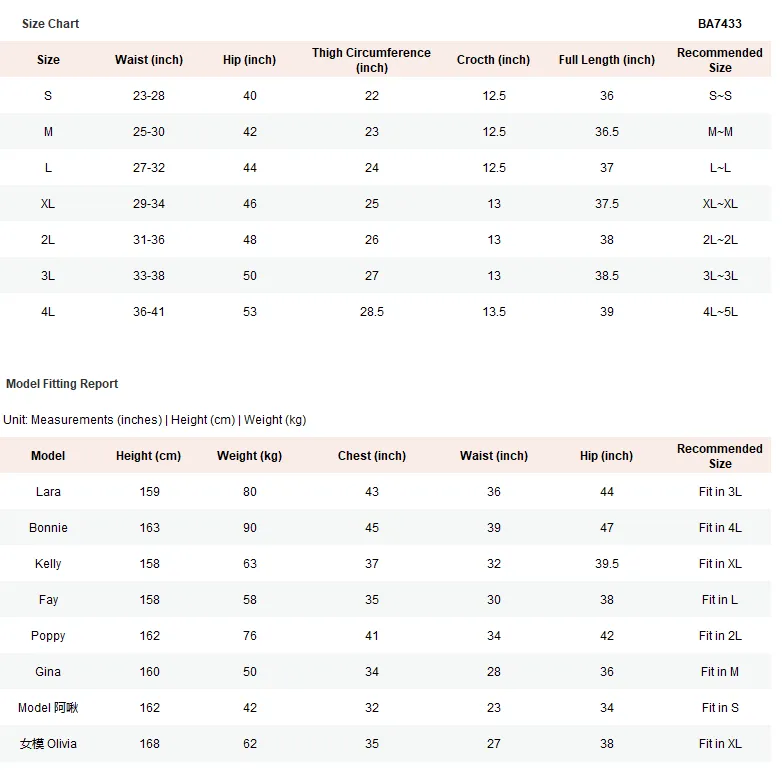Click the Full Length (inch) header
Image resolution: width=782 pixels, height=770 pixels.
point(606,60)
